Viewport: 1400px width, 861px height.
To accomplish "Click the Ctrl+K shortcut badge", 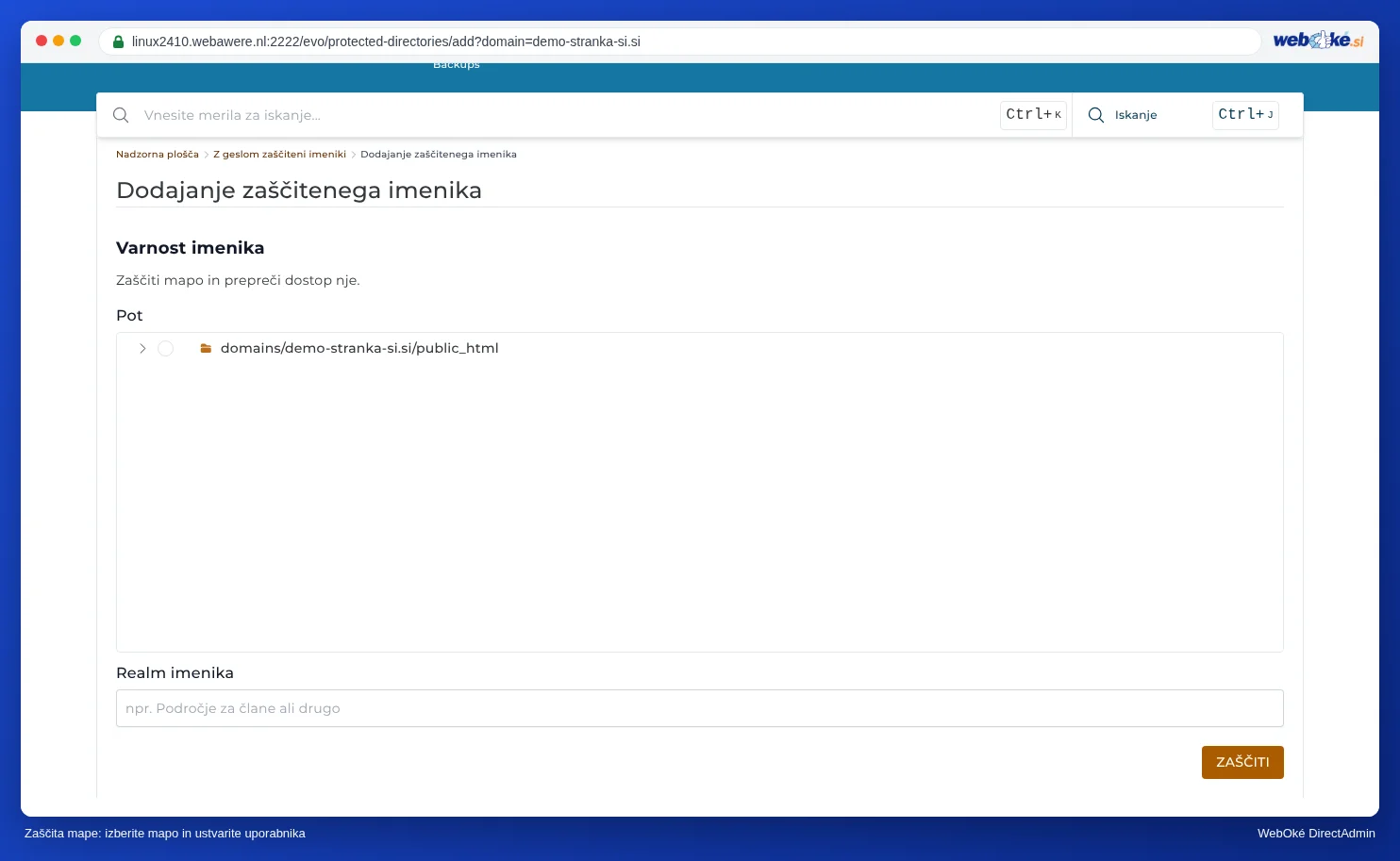I will (1033, 115).
